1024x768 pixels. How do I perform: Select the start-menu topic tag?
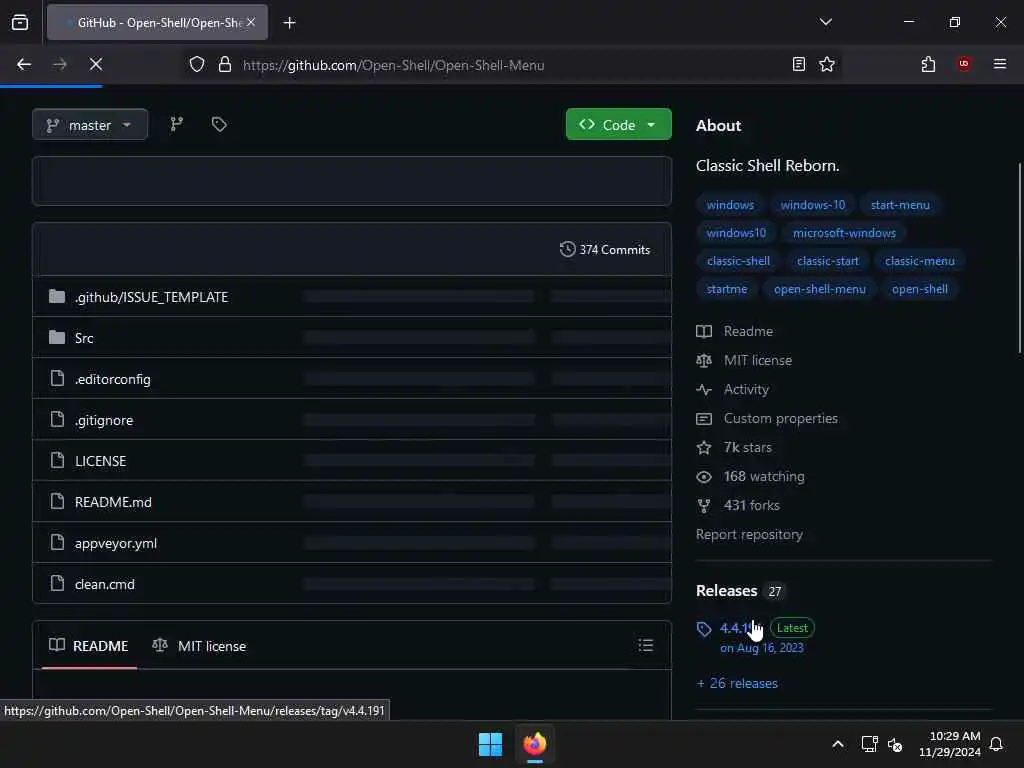[x=900, y=205]
